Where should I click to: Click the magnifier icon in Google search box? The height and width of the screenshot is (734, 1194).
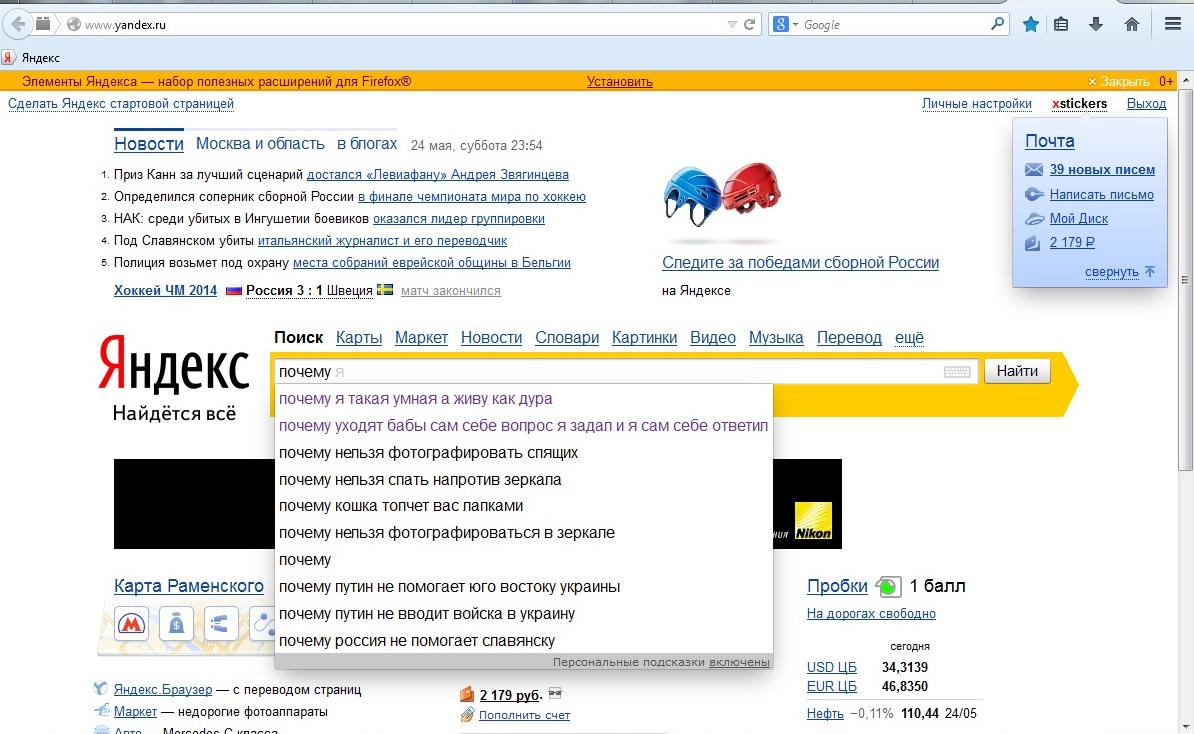pos(997,24)
